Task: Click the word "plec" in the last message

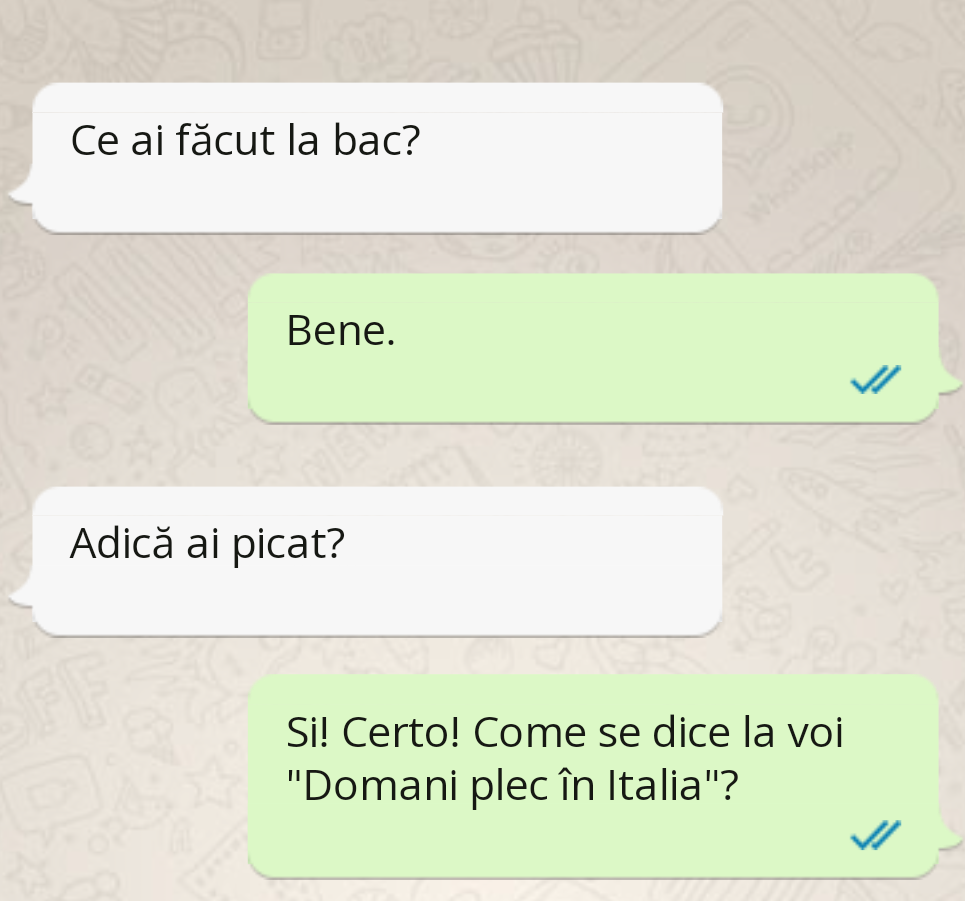Action: click(x=510, y=788)
